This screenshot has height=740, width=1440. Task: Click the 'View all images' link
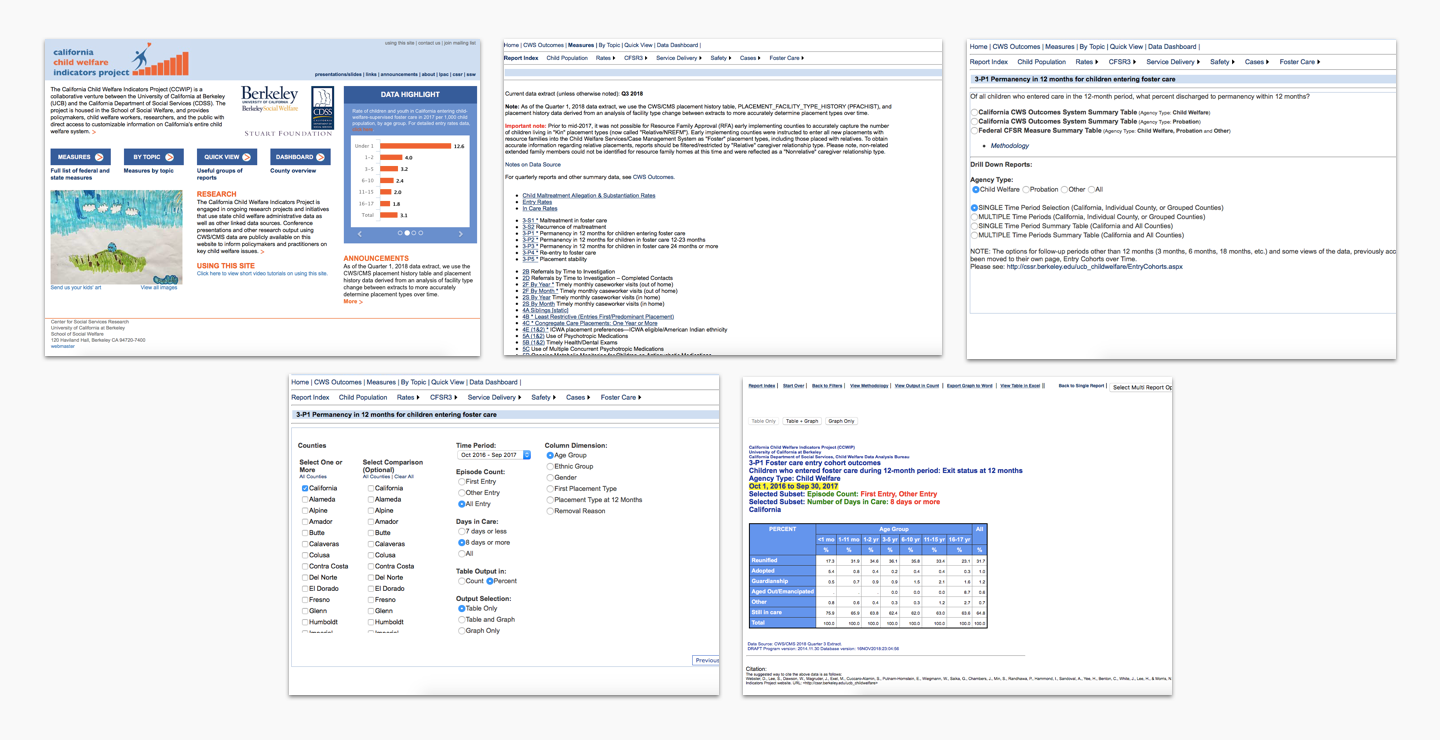coord(158,288)
